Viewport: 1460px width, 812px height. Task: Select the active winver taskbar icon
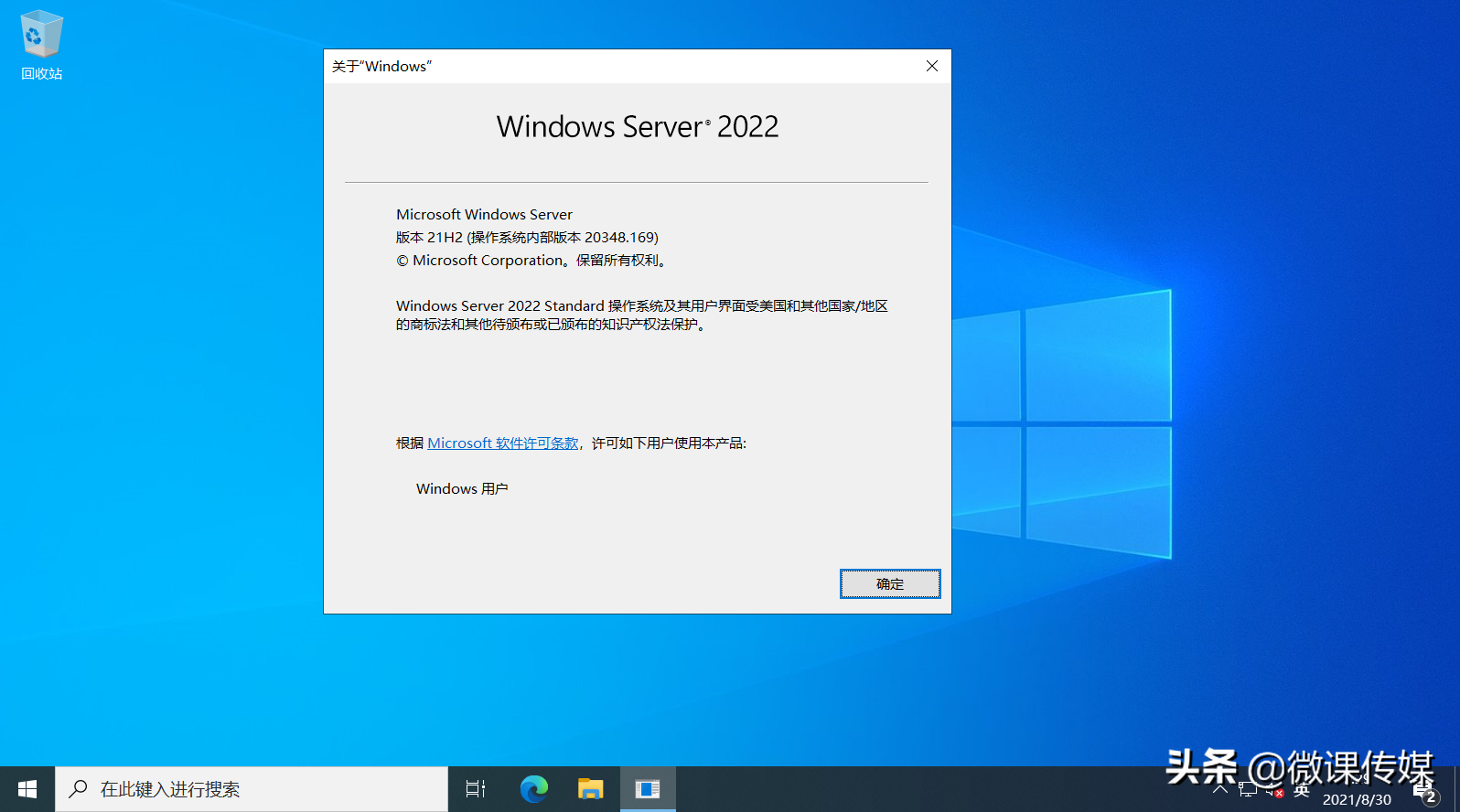(648, 789)
